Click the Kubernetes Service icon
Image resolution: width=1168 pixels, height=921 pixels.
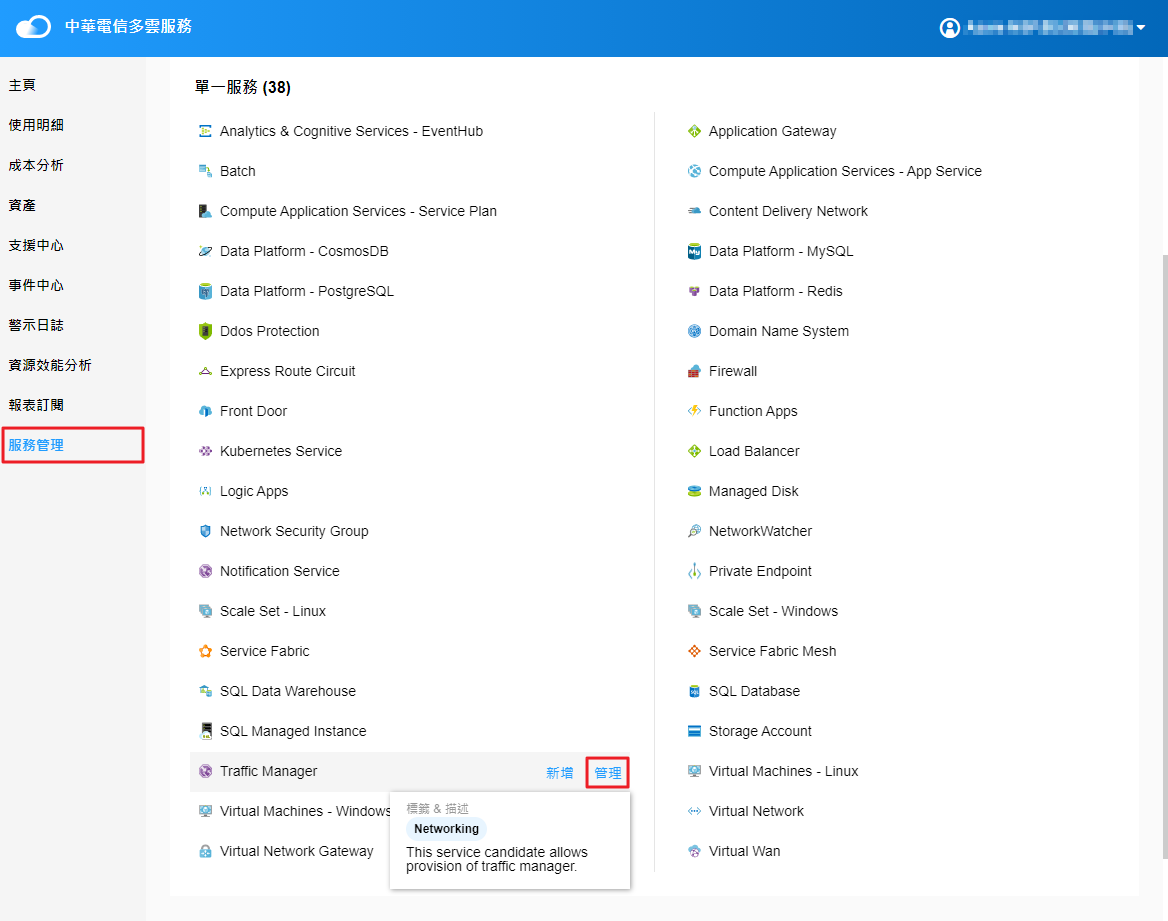(205, 452)
